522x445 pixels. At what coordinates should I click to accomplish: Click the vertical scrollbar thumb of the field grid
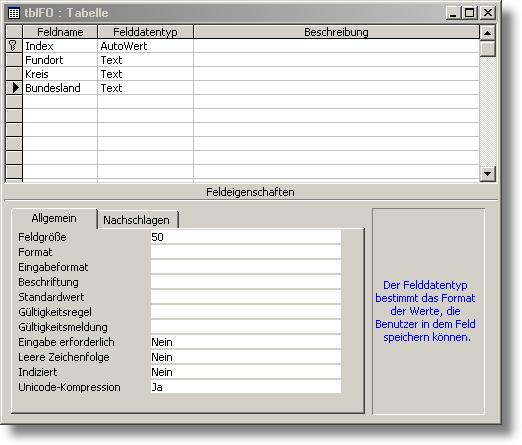pos(487,48)
